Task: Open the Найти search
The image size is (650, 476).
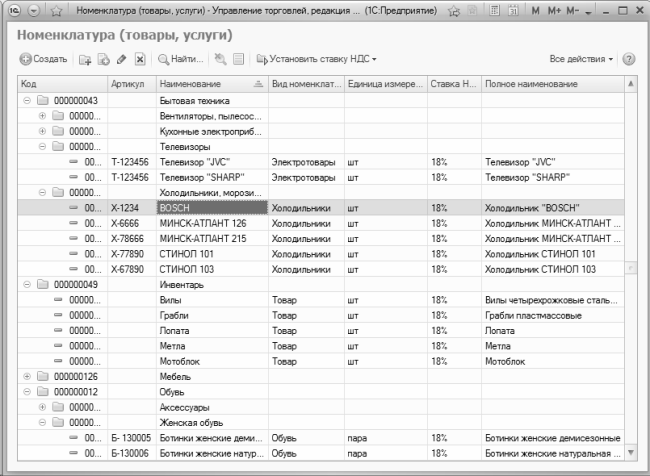Action: coord(181,59)
